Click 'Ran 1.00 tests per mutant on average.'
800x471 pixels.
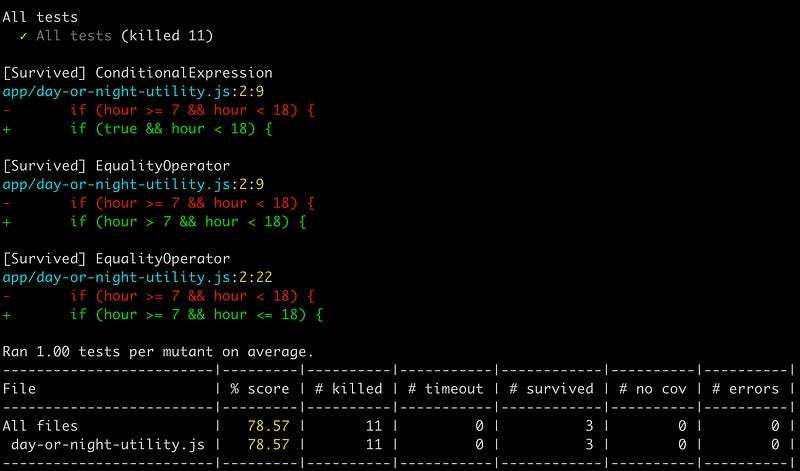pyautogui.click(x=158, y=352)
